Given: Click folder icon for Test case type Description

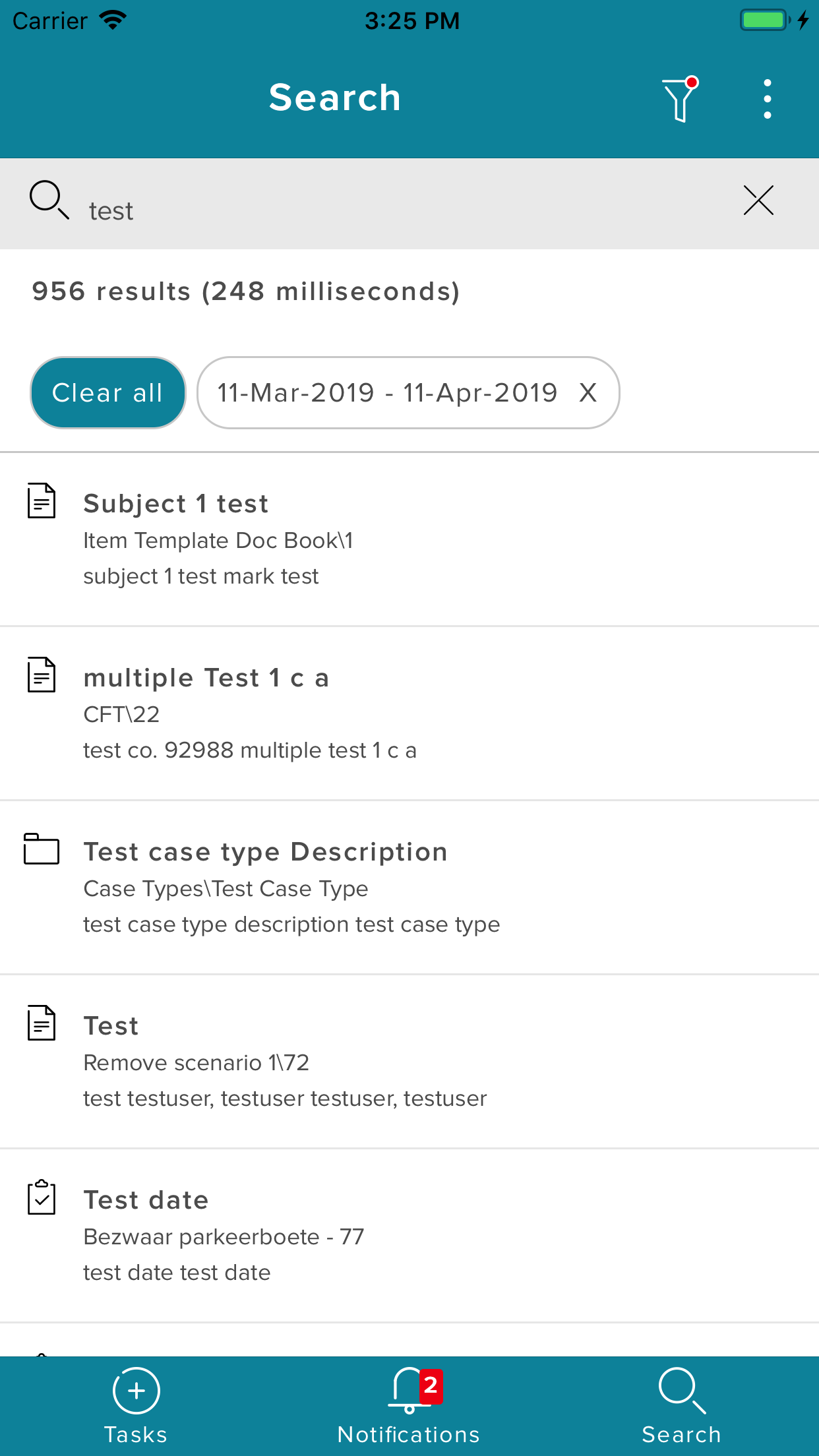Looking at the screenshot, I should [42, 849].
